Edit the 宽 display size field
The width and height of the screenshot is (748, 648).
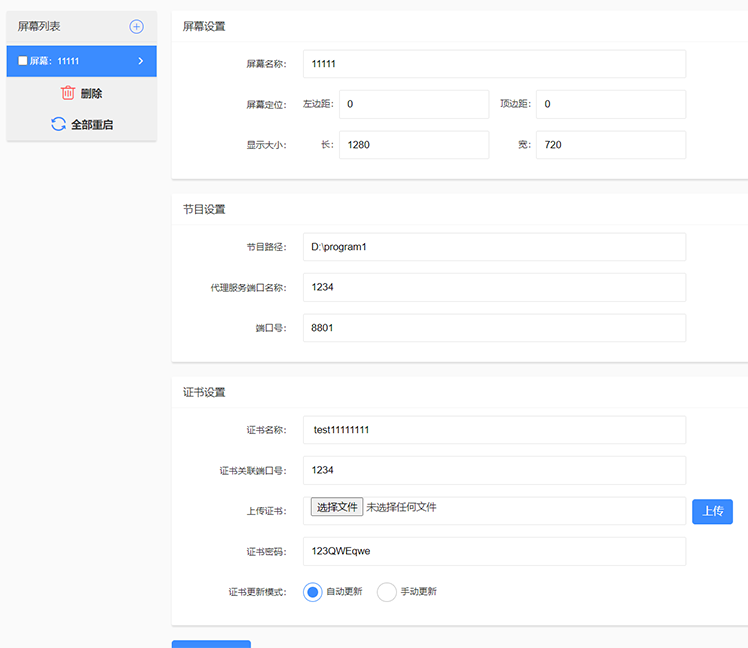point(610,145)
